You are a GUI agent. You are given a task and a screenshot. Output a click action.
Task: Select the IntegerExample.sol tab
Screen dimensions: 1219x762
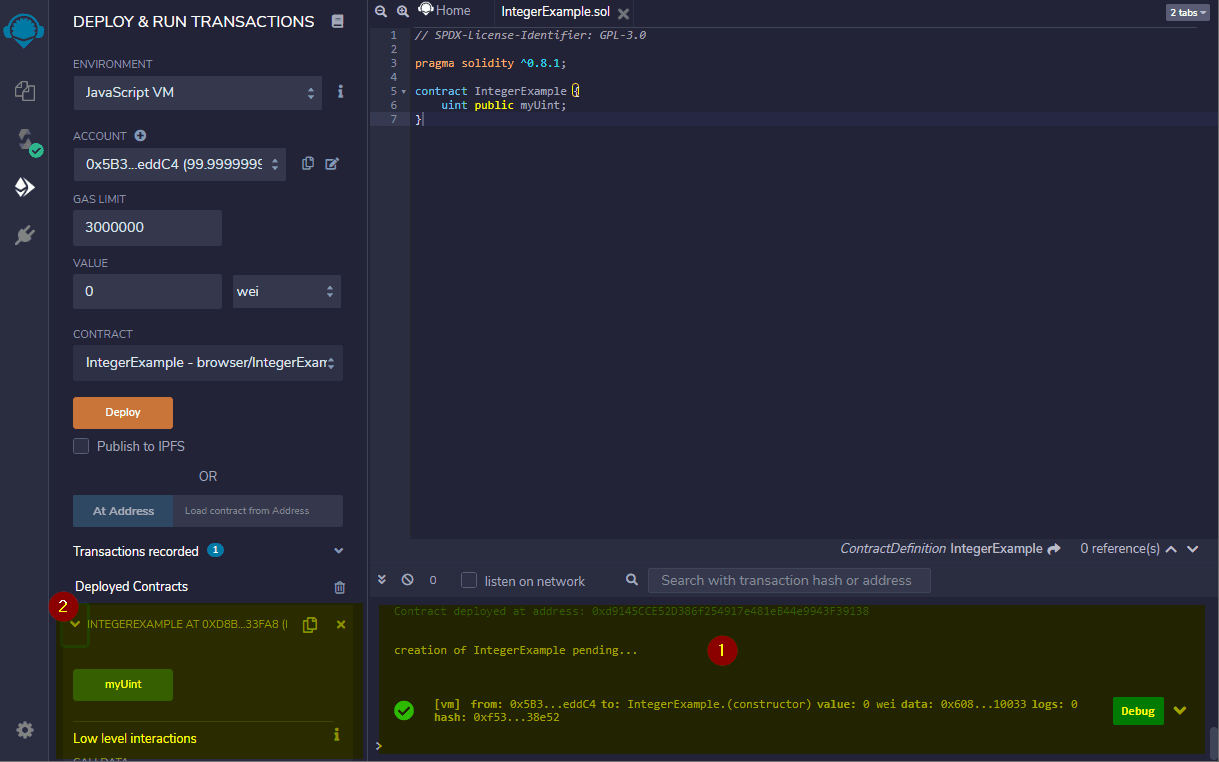point(555,13)
